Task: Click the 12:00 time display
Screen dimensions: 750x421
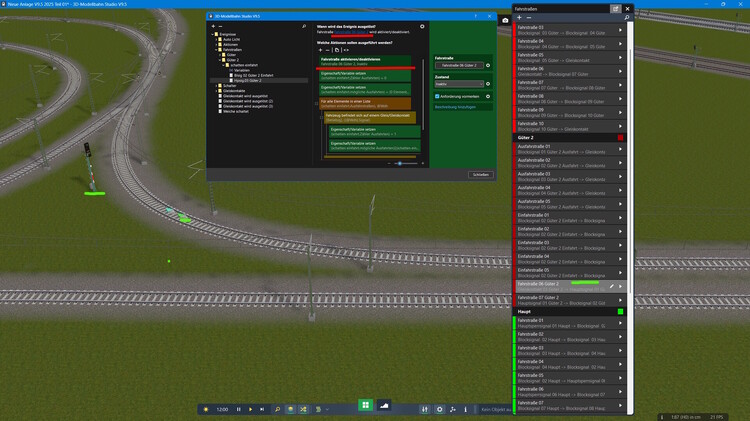Action: [x=222, y=410]
